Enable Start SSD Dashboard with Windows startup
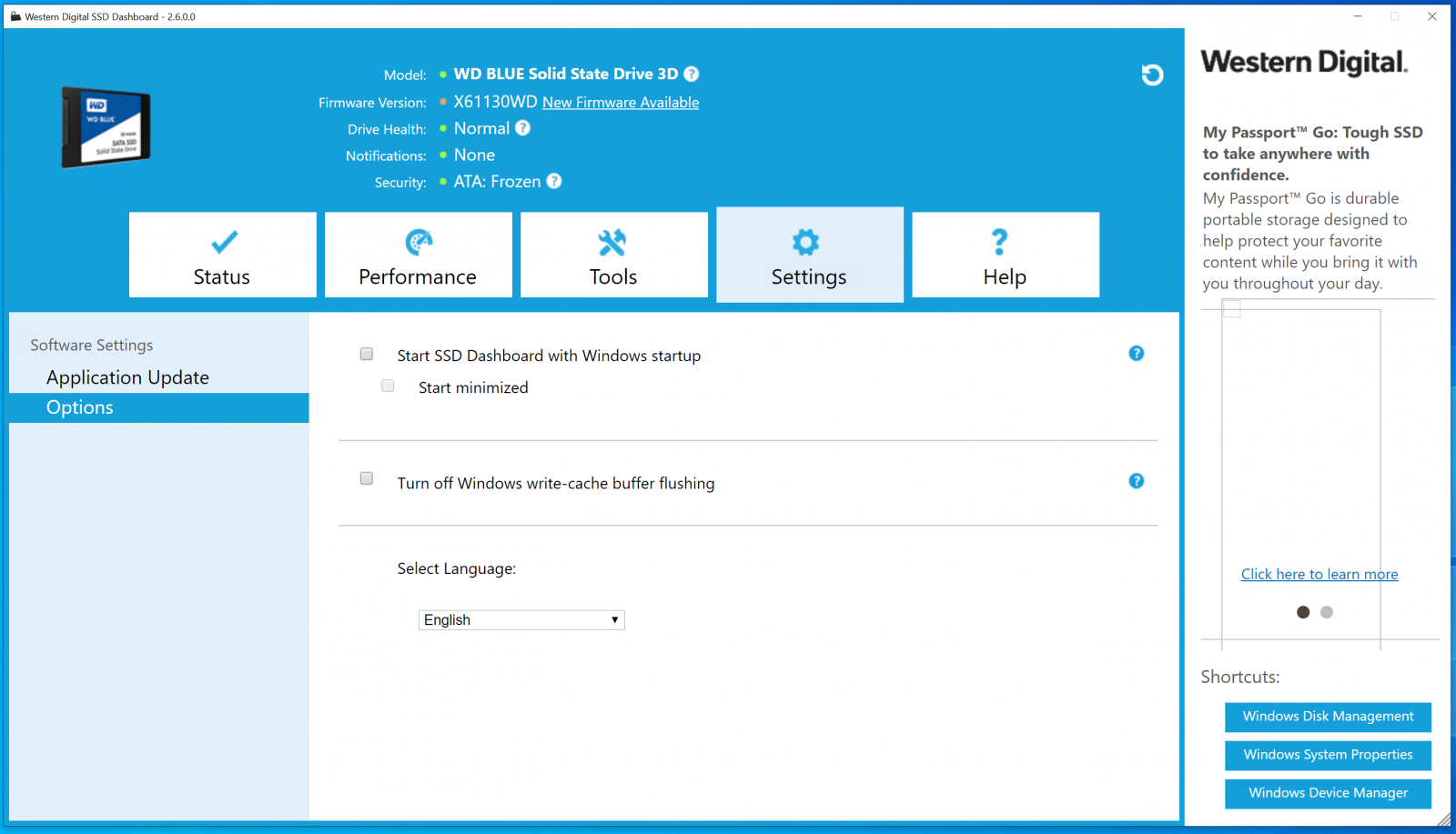Image resolution: width=1456 pixels, height=834 pixels. point(367,354)
